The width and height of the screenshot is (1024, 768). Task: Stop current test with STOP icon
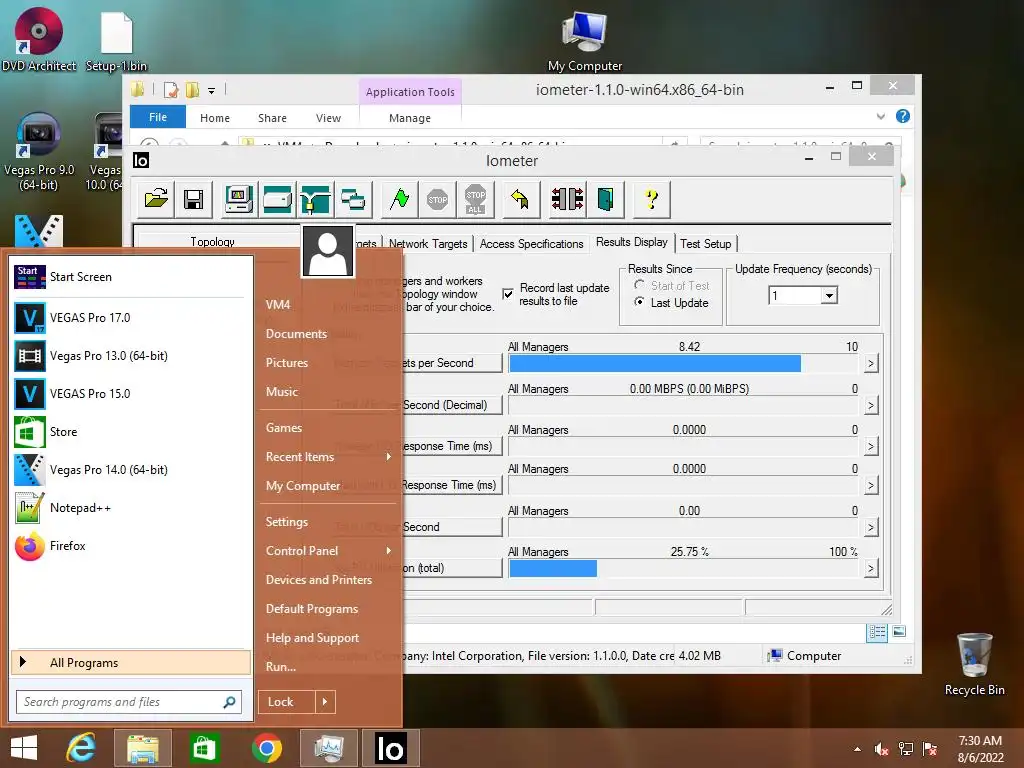tap(438, 199)
